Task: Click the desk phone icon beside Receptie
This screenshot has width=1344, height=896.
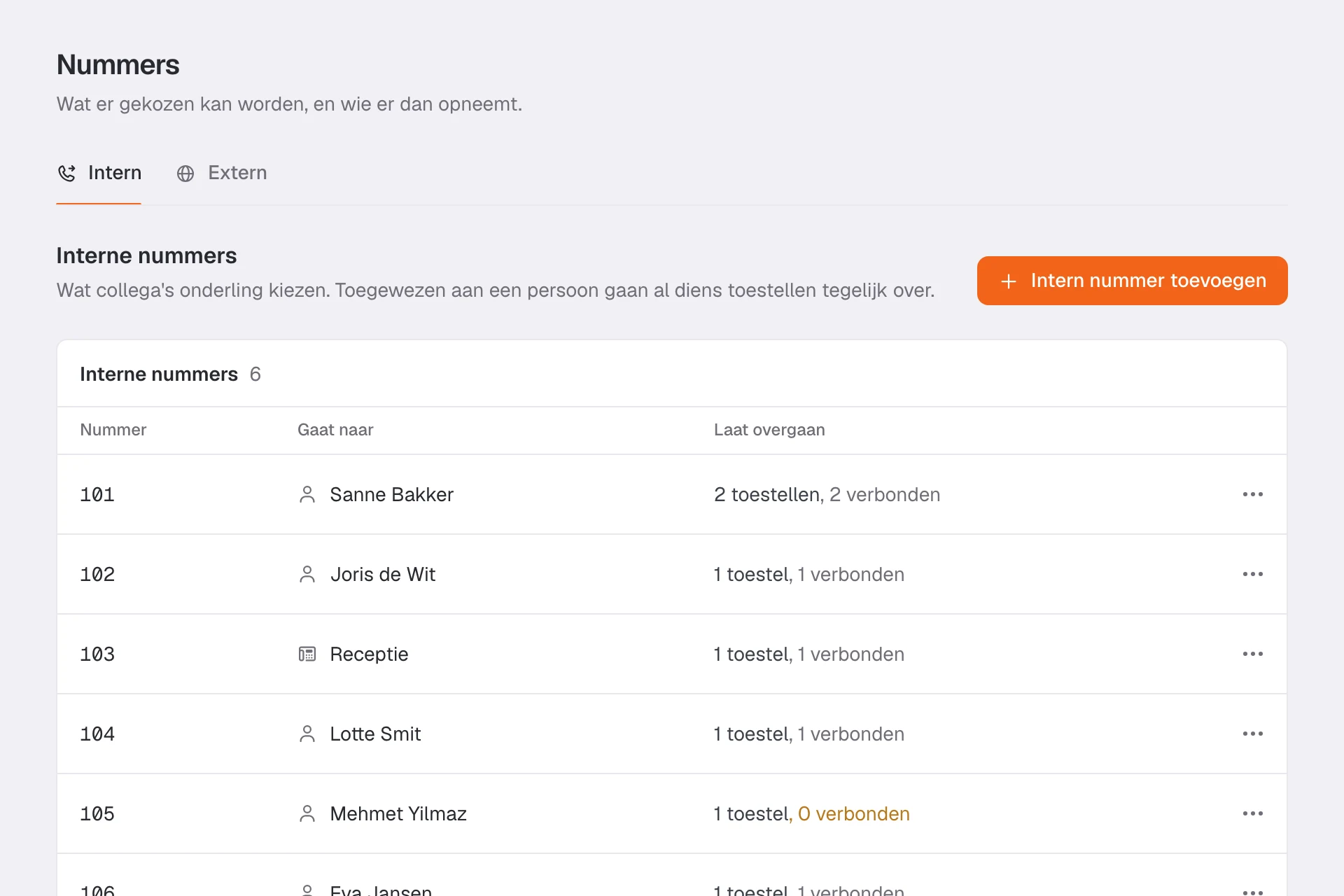Action: pos(307,654)
